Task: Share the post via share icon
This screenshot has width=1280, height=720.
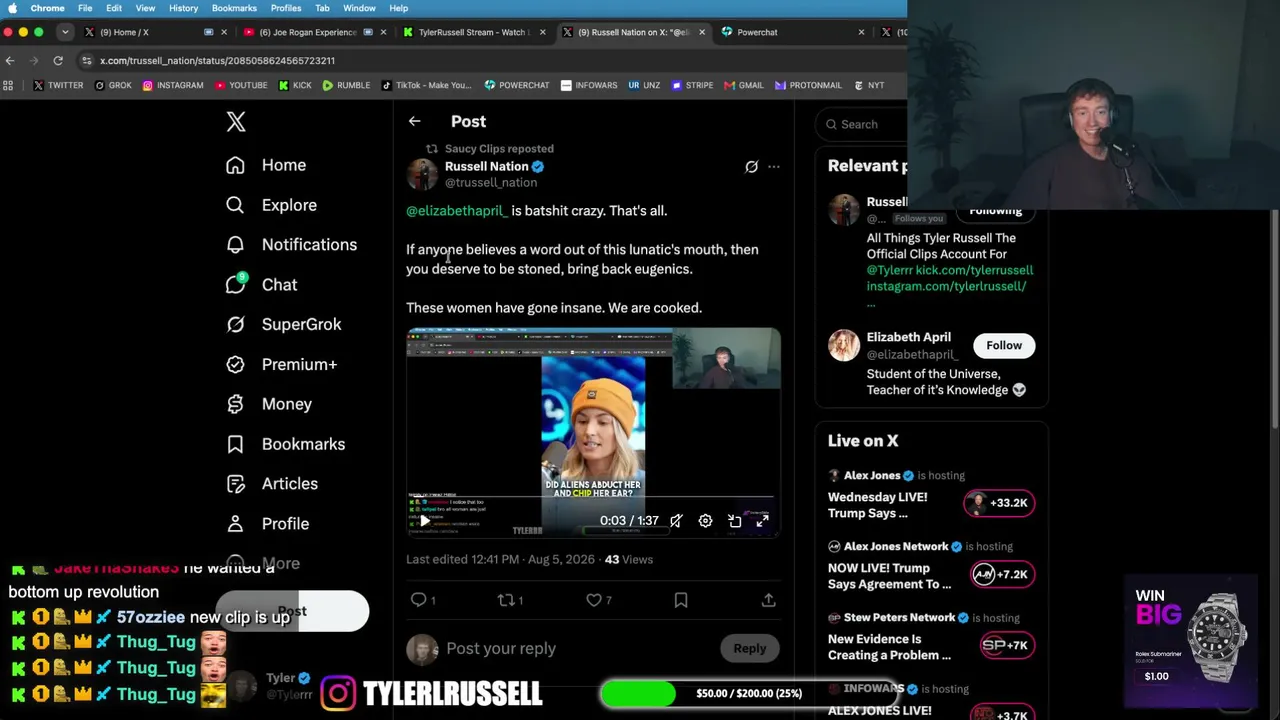Action: [x=768, y=600]
